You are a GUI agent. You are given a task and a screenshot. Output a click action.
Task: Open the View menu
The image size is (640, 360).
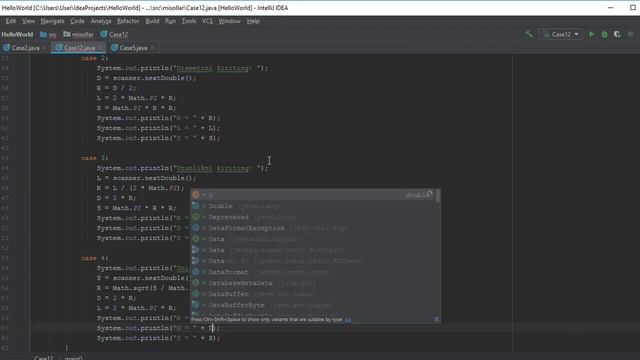28,21
